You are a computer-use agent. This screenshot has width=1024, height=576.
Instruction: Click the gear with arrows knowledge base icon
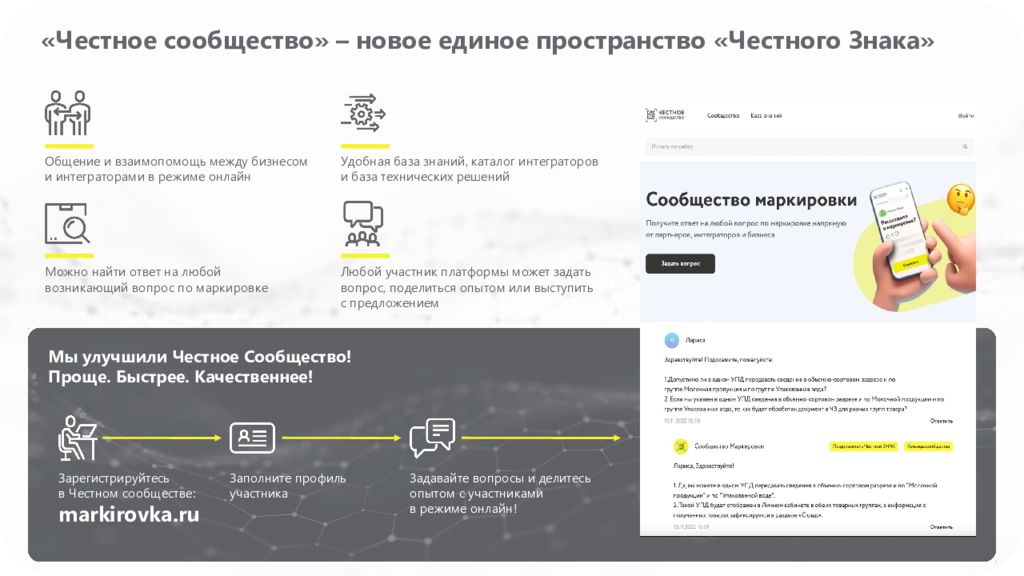363,112
